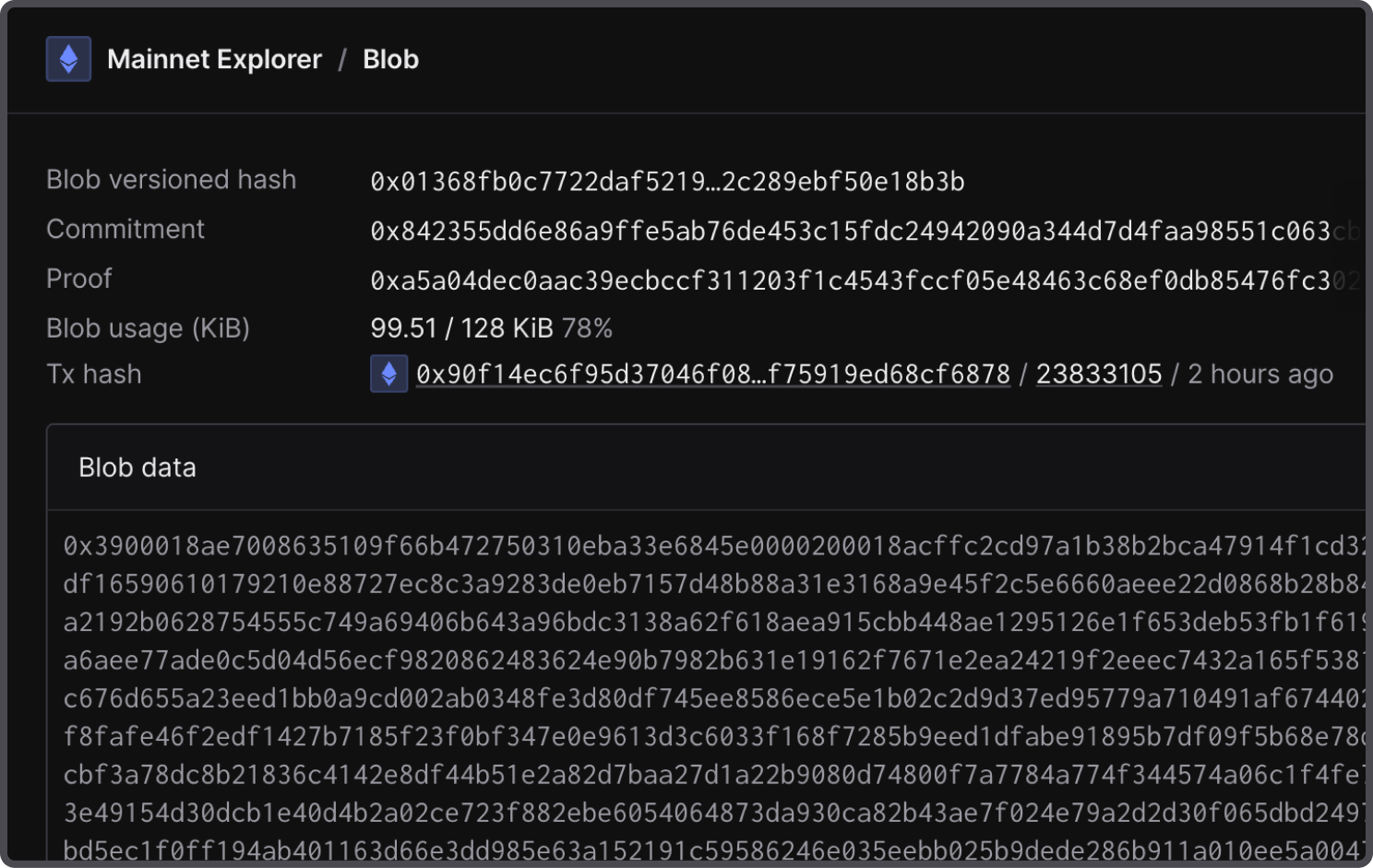The width and height of the screenshot is (1373, 868).
Task: Click the 78% usage percentage
Action: (587, 328)
